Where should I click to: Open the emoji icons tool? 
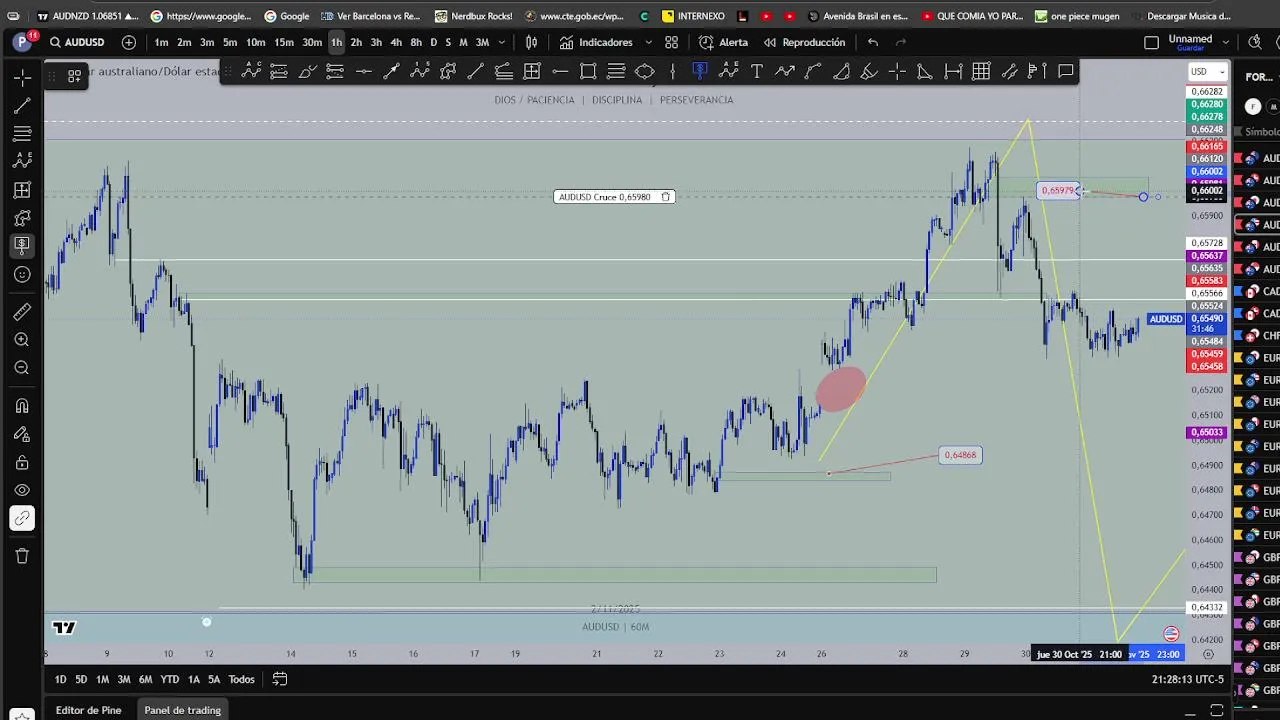pyautogui.click(x=22, y=274)
